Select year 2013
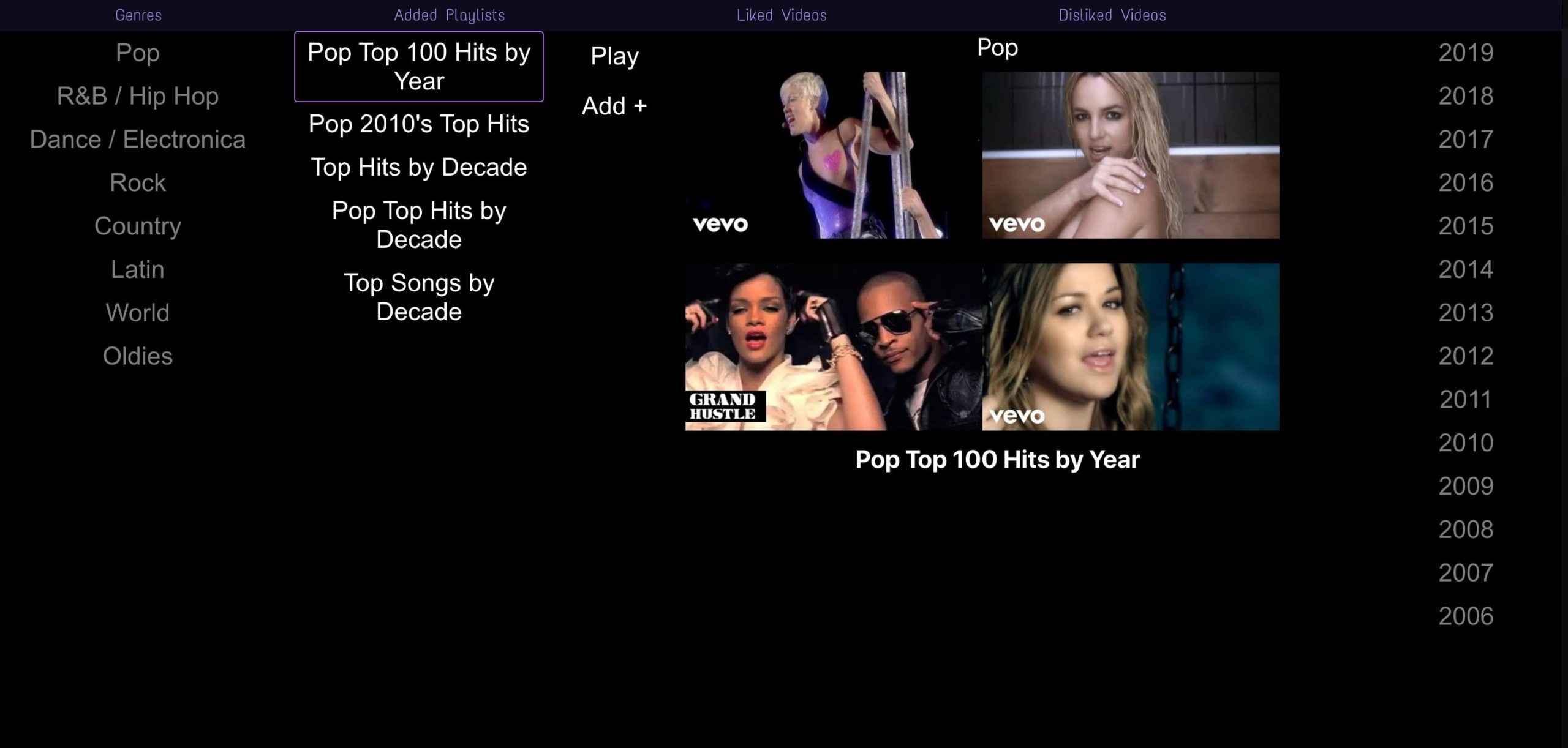This screenshot has height=748, width=1568. point(1466,313)
